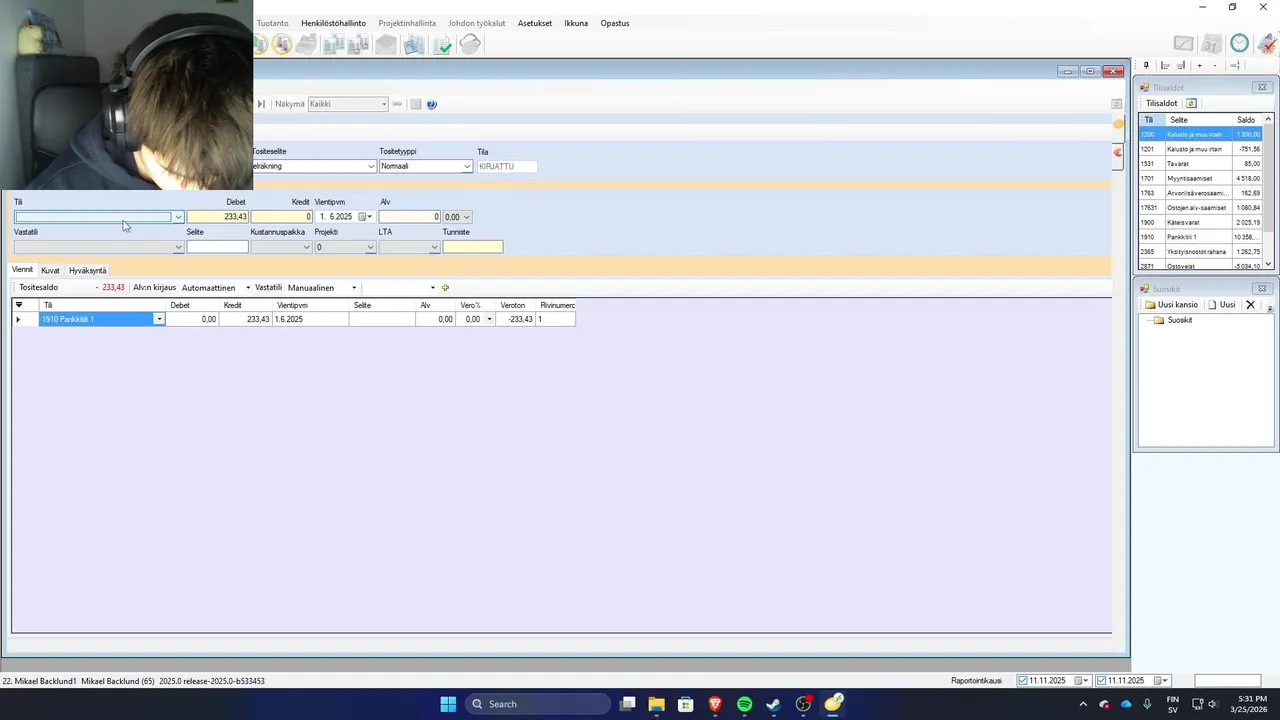Click the chart graph icon in top-right toolbar

point(1183,43)
